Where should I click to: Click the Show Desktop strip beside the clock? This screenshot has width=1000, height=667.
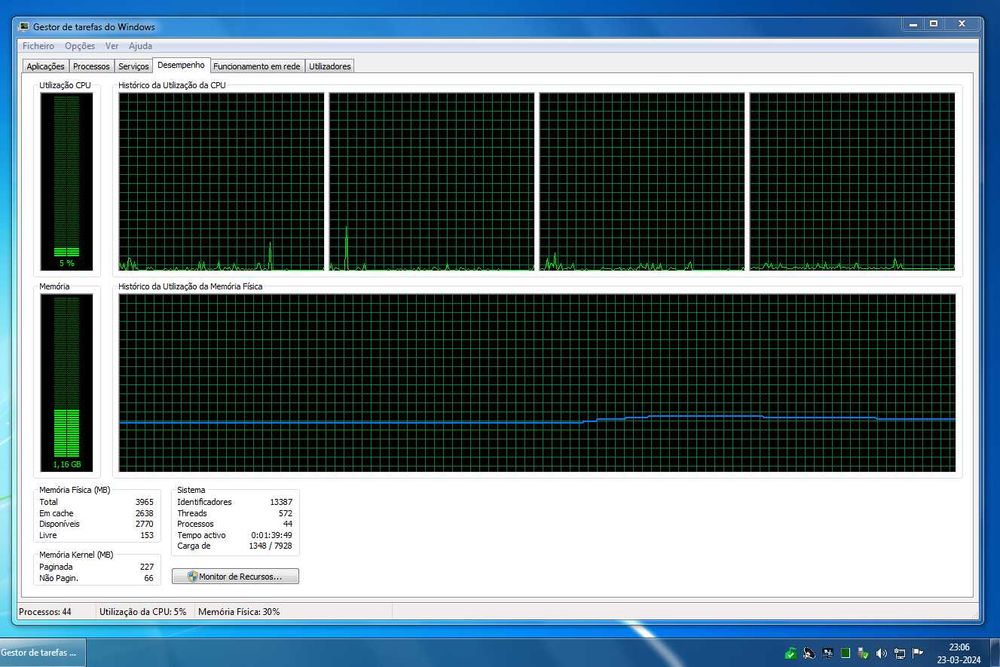(995, 652)
